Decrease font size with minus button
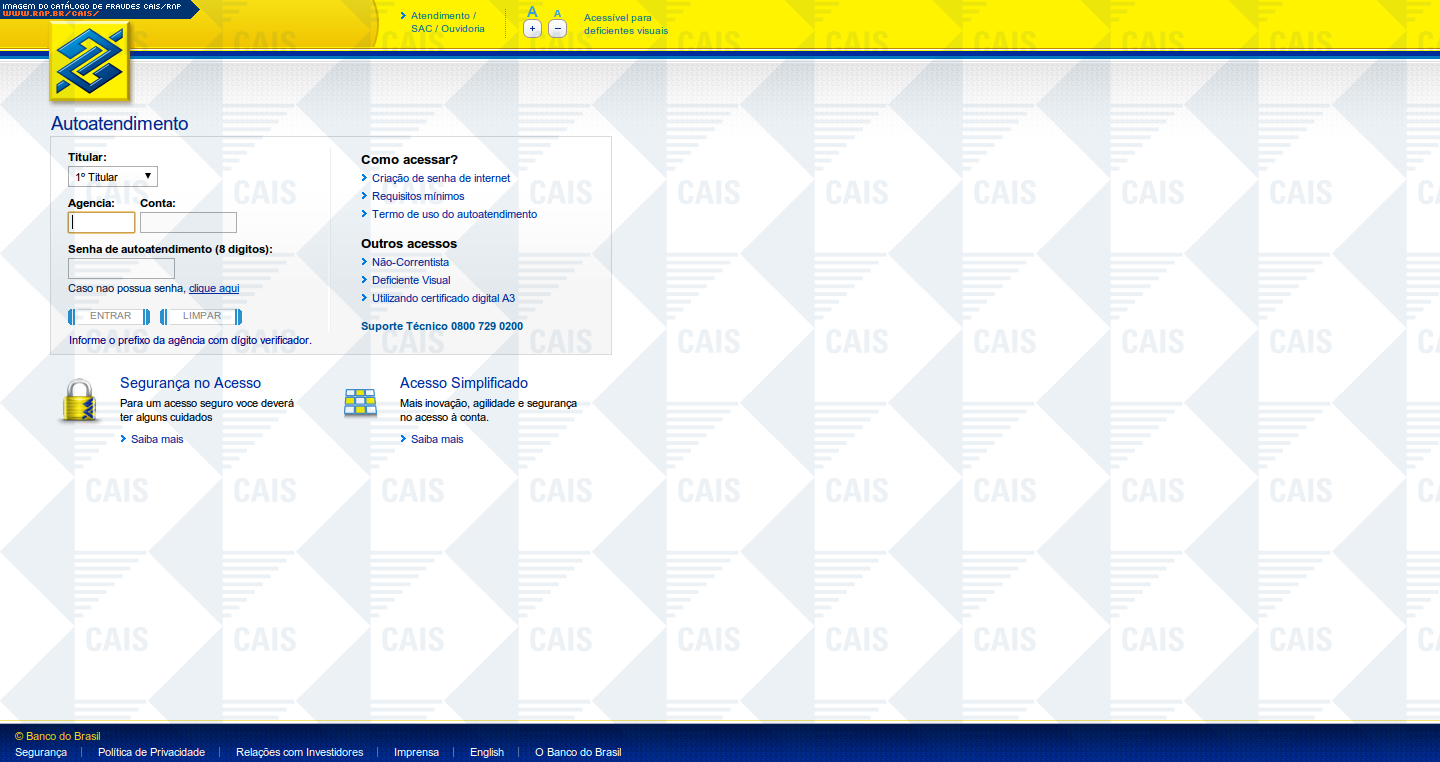 558,29
